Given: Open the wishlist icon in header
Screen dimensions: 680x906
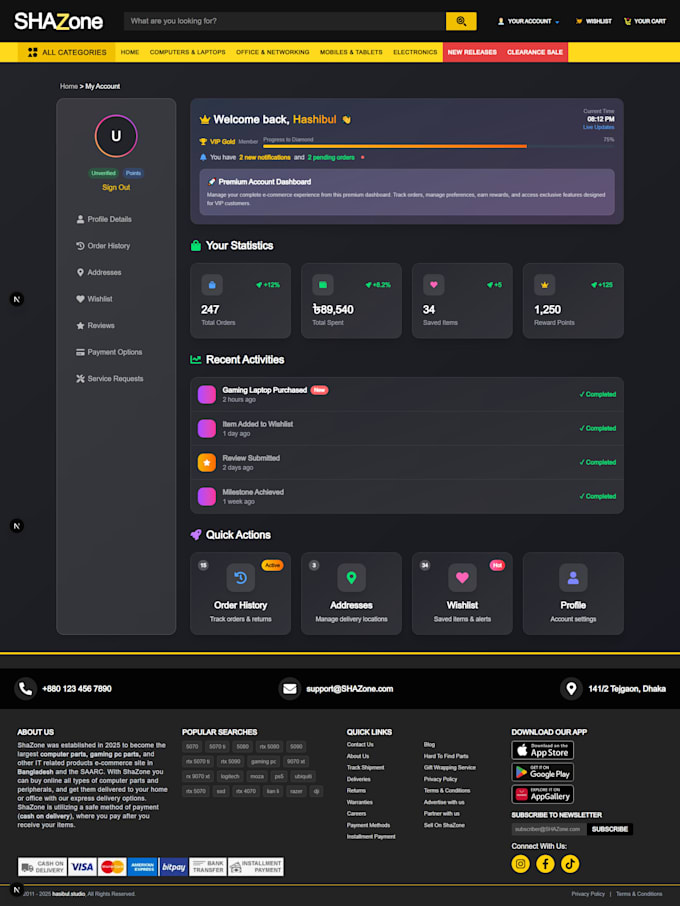Looking at the screenshot, I should tap(579, 21).
